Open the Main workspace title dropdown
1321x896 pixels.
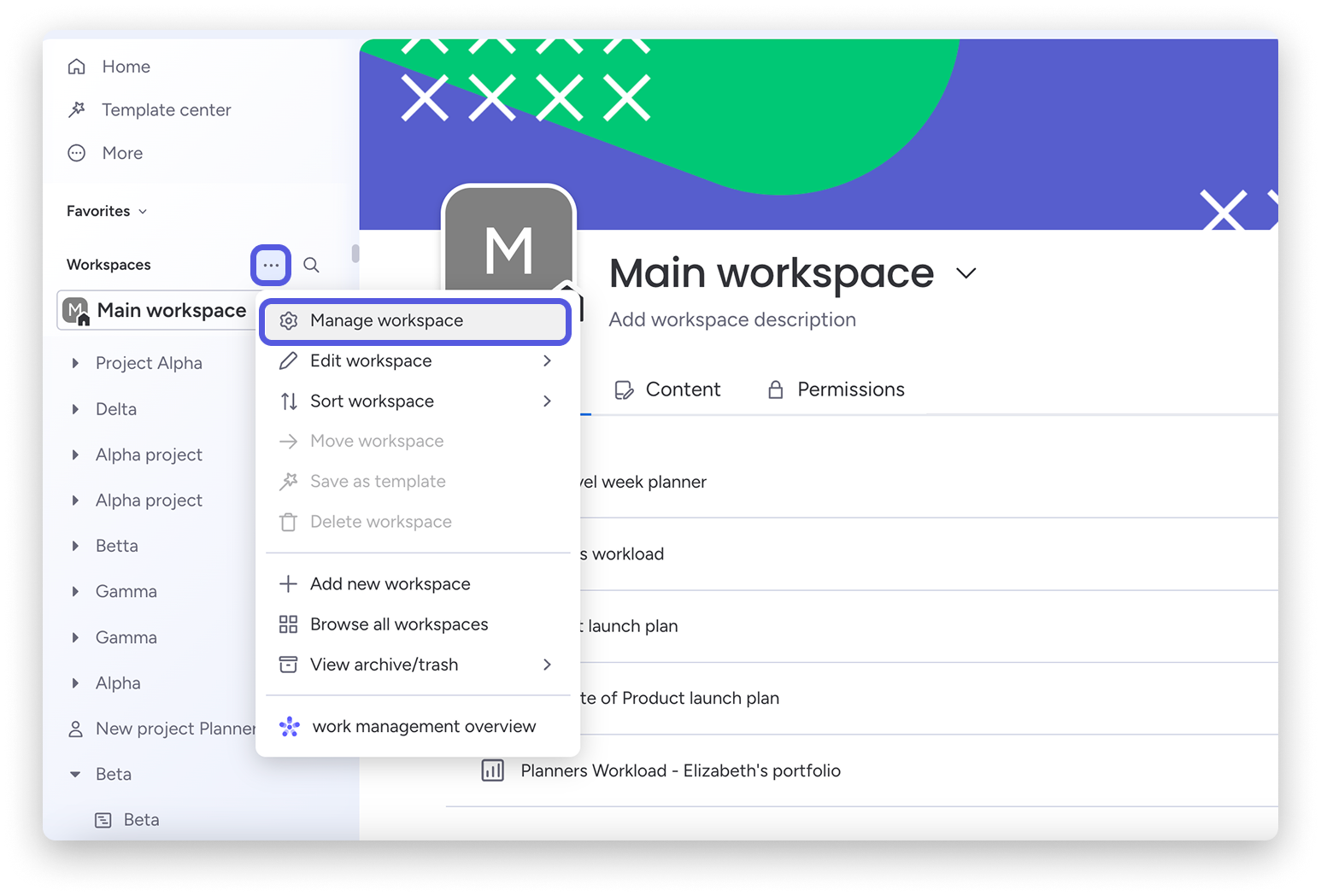click(x=966, y=273)
